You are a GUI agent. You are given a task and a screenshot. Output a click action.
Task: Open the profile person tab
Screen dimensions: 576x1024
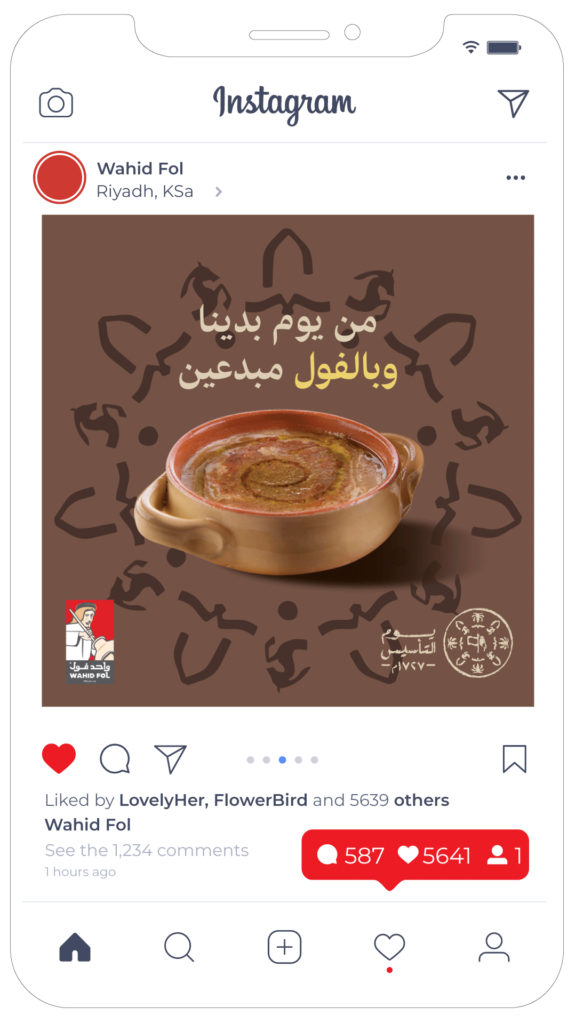494,947
